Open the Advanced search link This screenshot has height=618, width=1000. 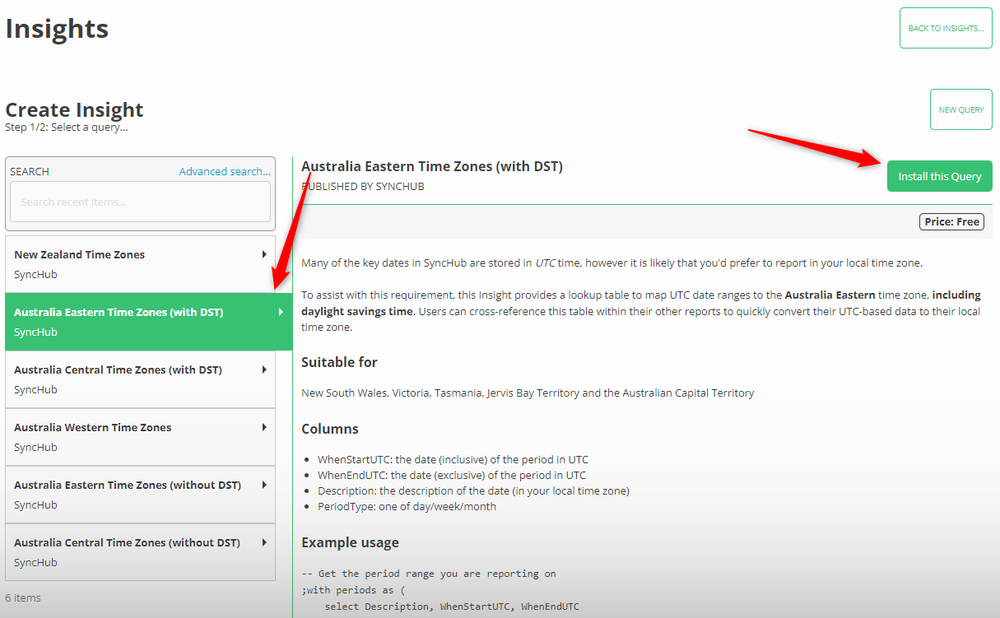pyautogui.click(x=224, y=171)
